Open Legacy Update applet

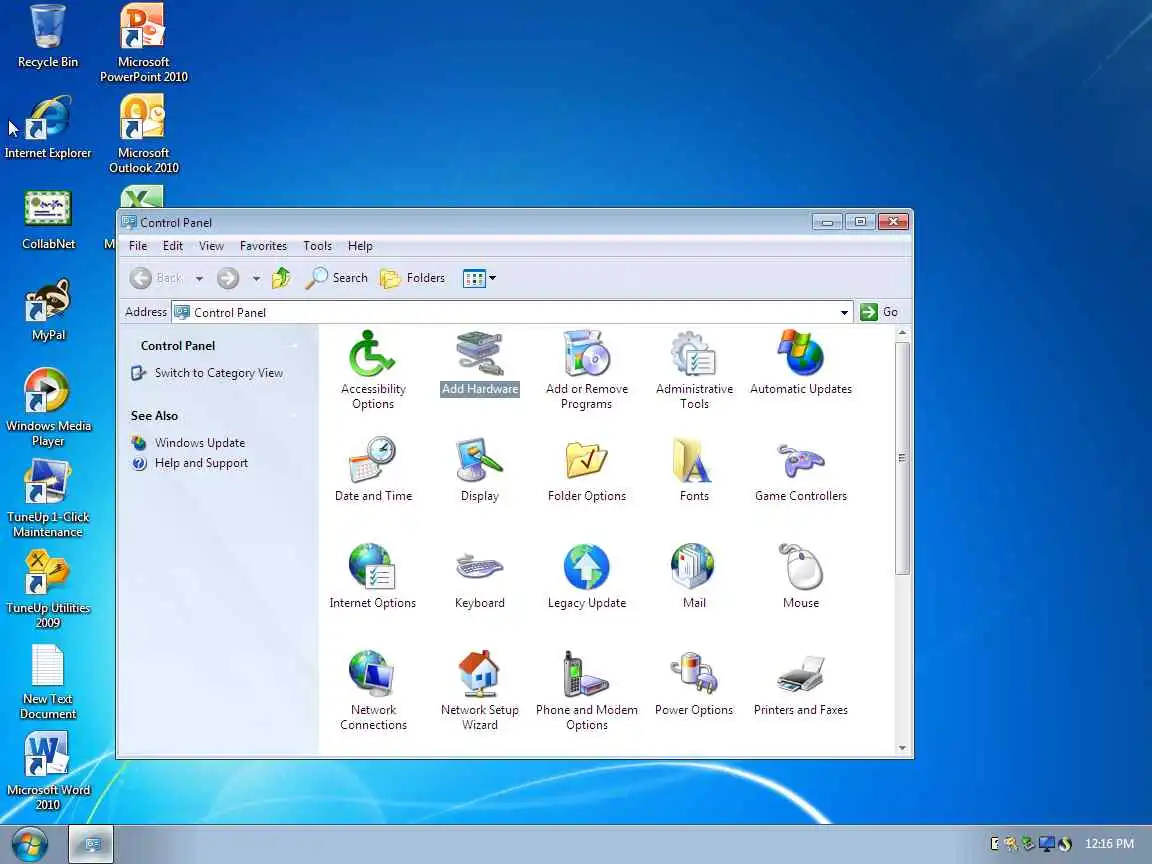586,577
